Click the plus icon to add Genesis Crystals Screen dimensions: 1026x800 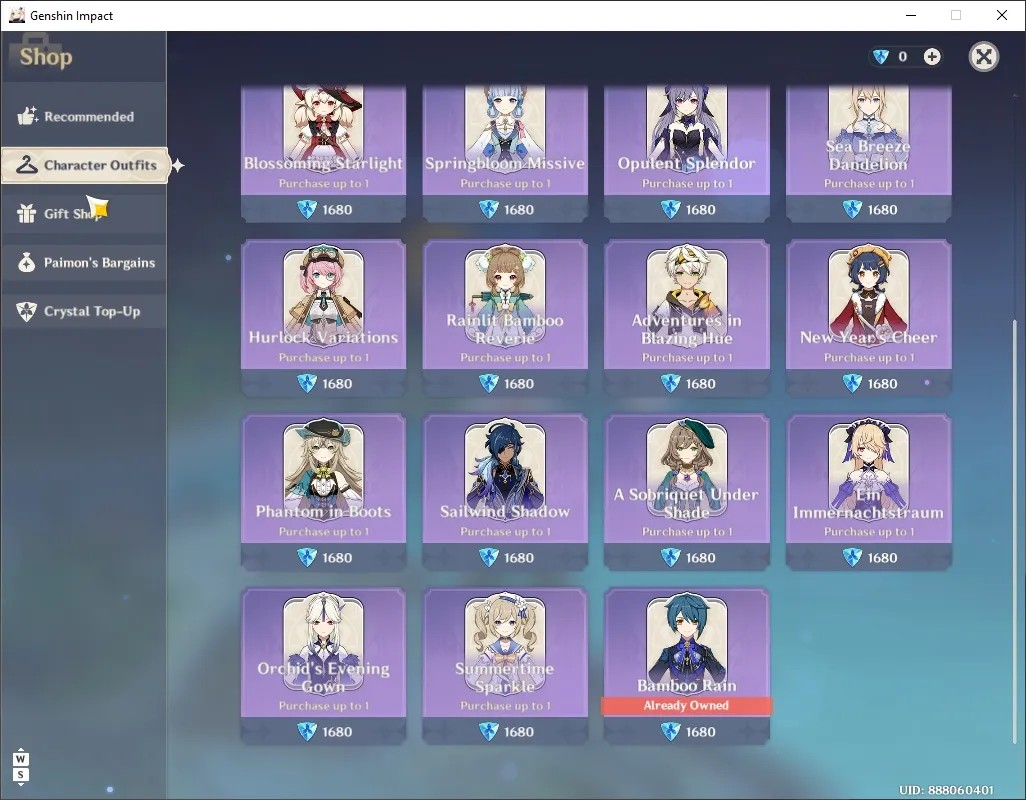point(932,57)
